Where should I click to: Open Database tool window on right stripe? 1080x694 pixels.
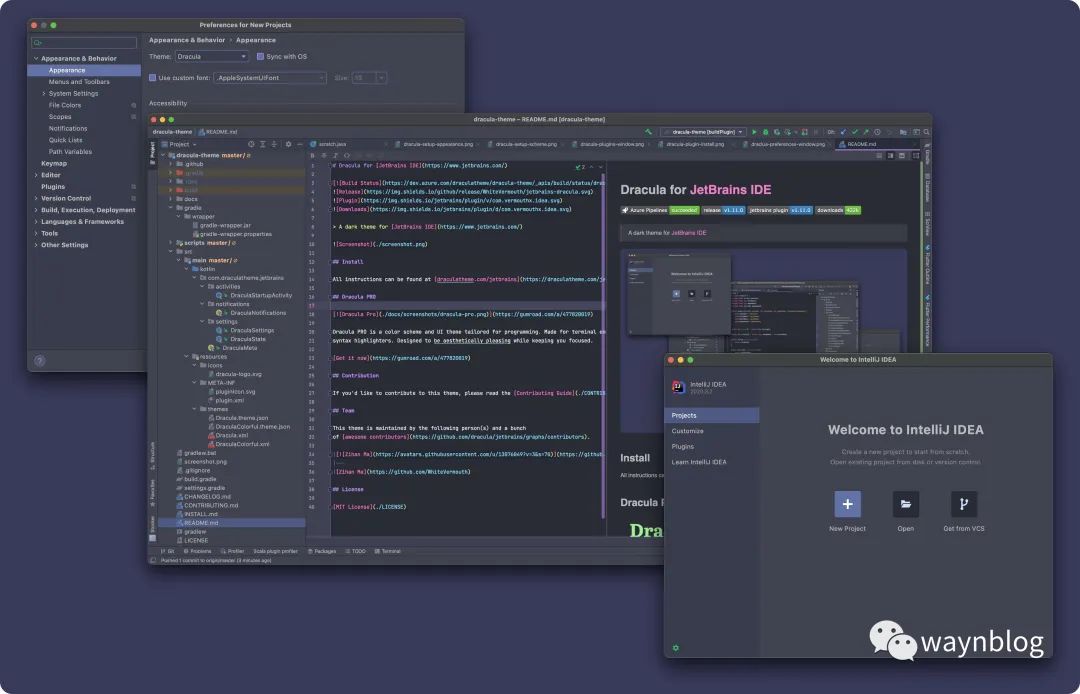pyautogui.click(x=928, y=187)
